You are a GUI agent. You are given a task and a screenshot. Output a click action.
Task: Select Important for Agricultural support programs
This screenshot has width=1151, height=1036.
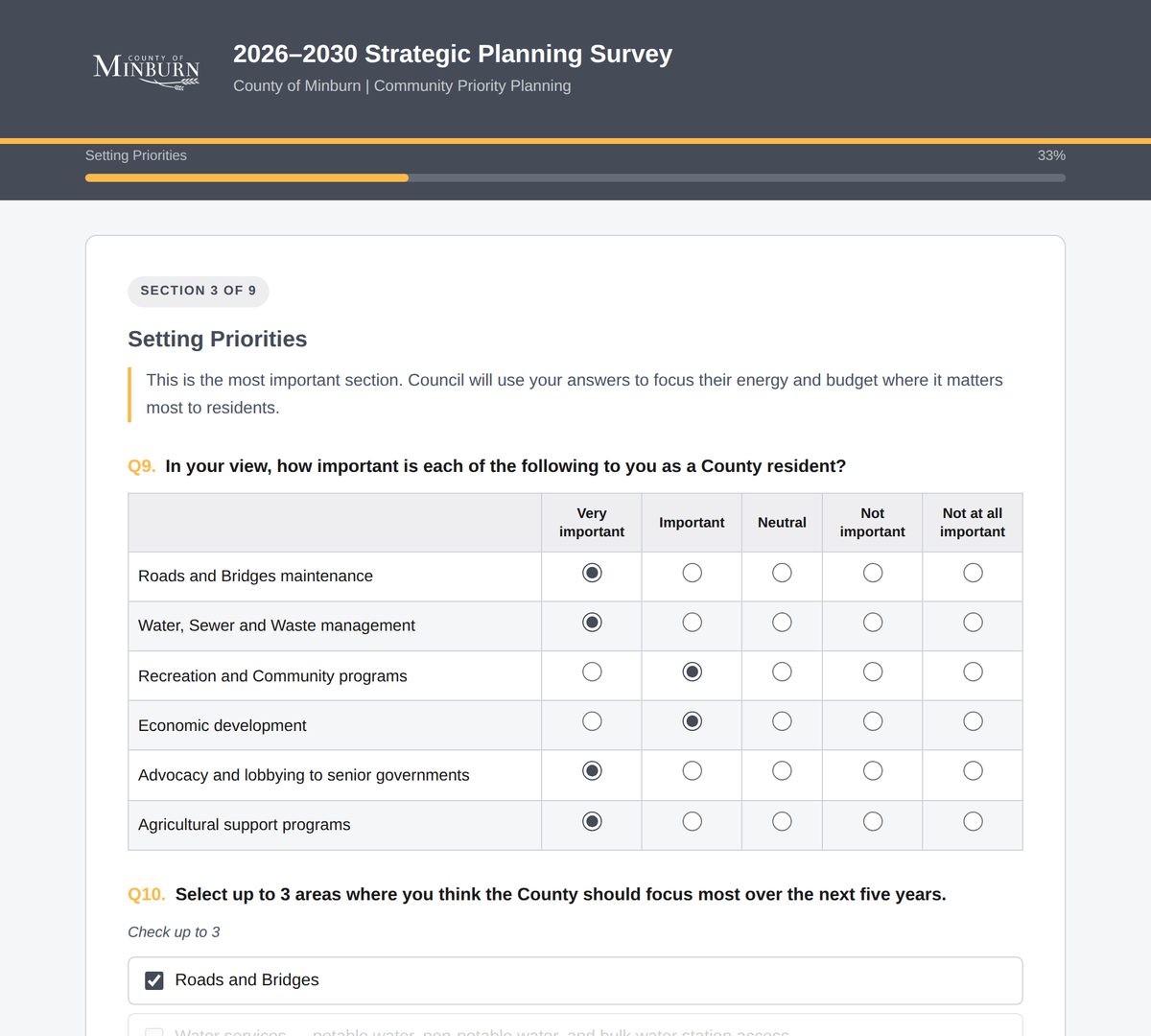point(692,821)
